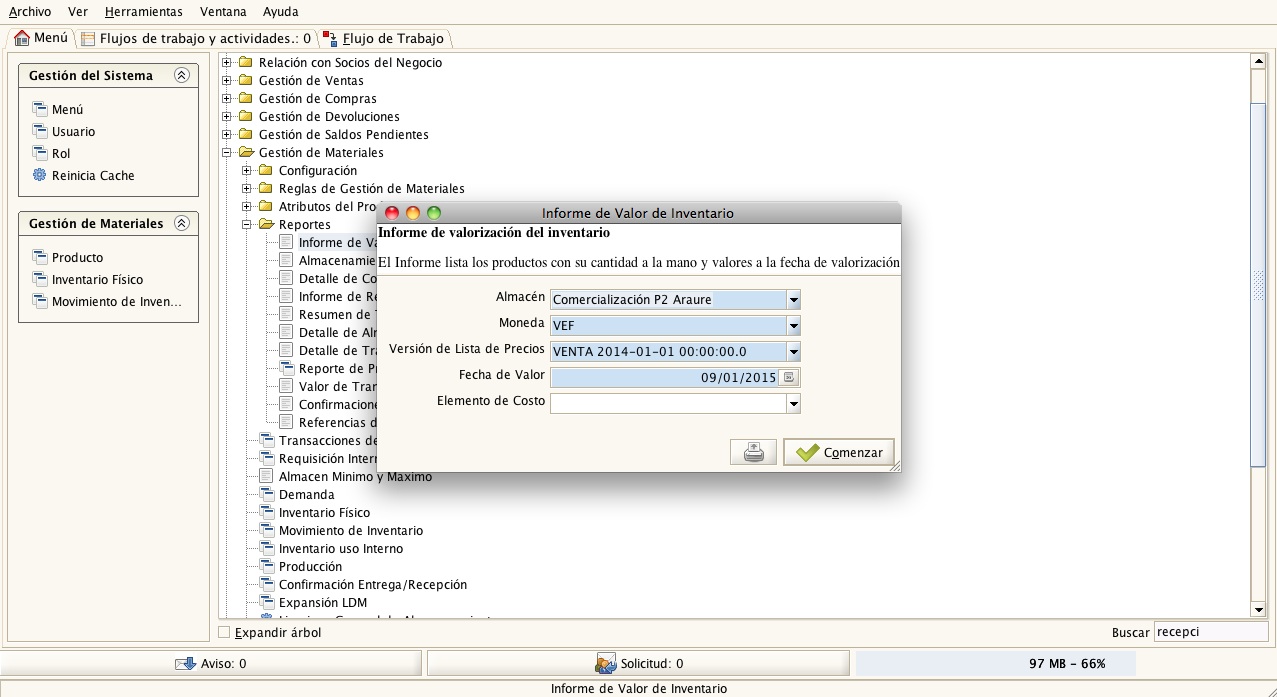Click the tree scrollbar up arrow
This screenshot has height=697, width=1277.
point(1259,61)
